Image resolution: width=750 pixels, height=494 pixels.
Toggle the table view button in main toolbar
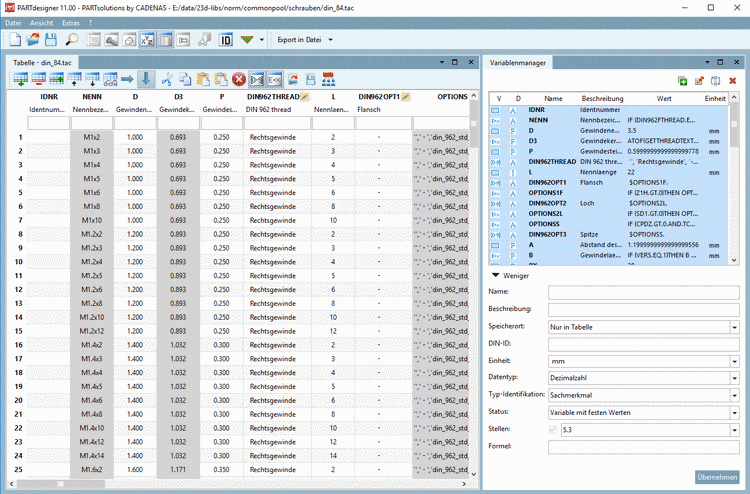(167, 40)
